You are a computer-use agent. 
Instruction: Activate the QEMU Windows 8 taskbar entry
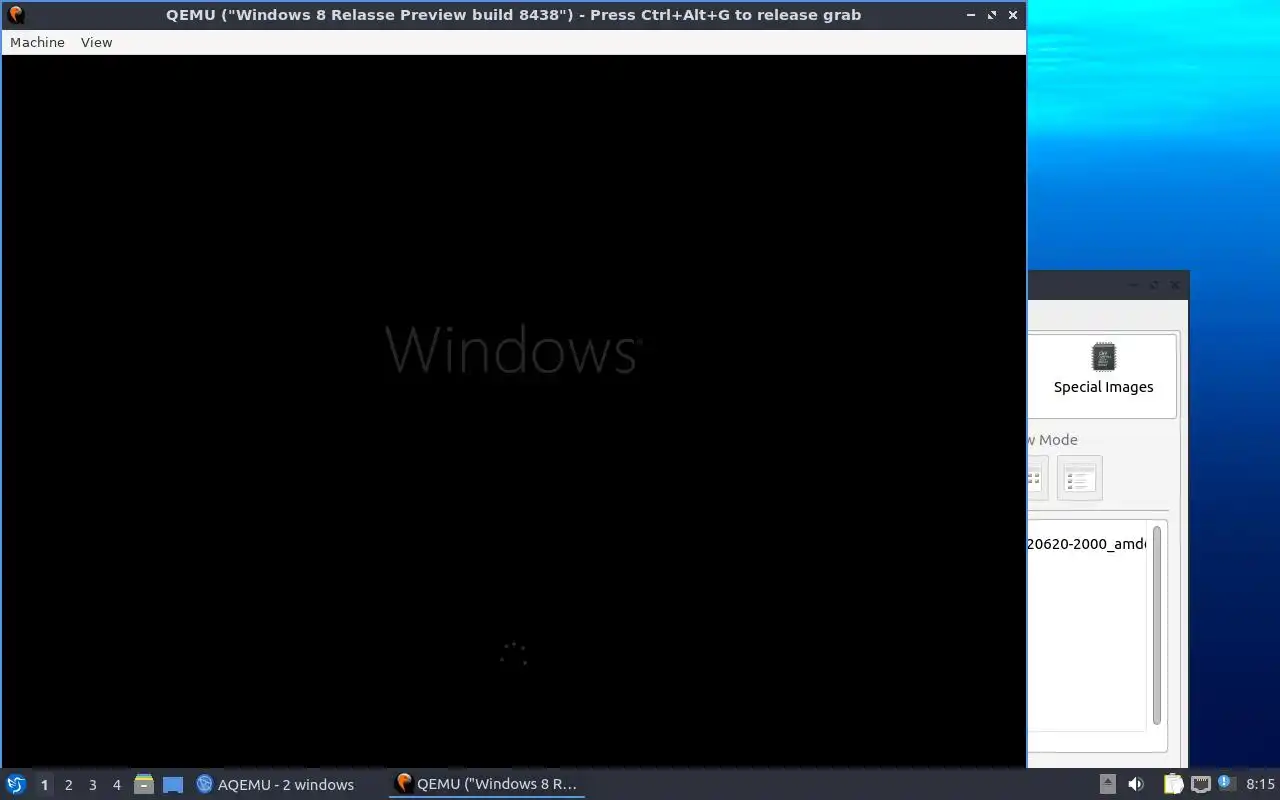tap(487, 784)
